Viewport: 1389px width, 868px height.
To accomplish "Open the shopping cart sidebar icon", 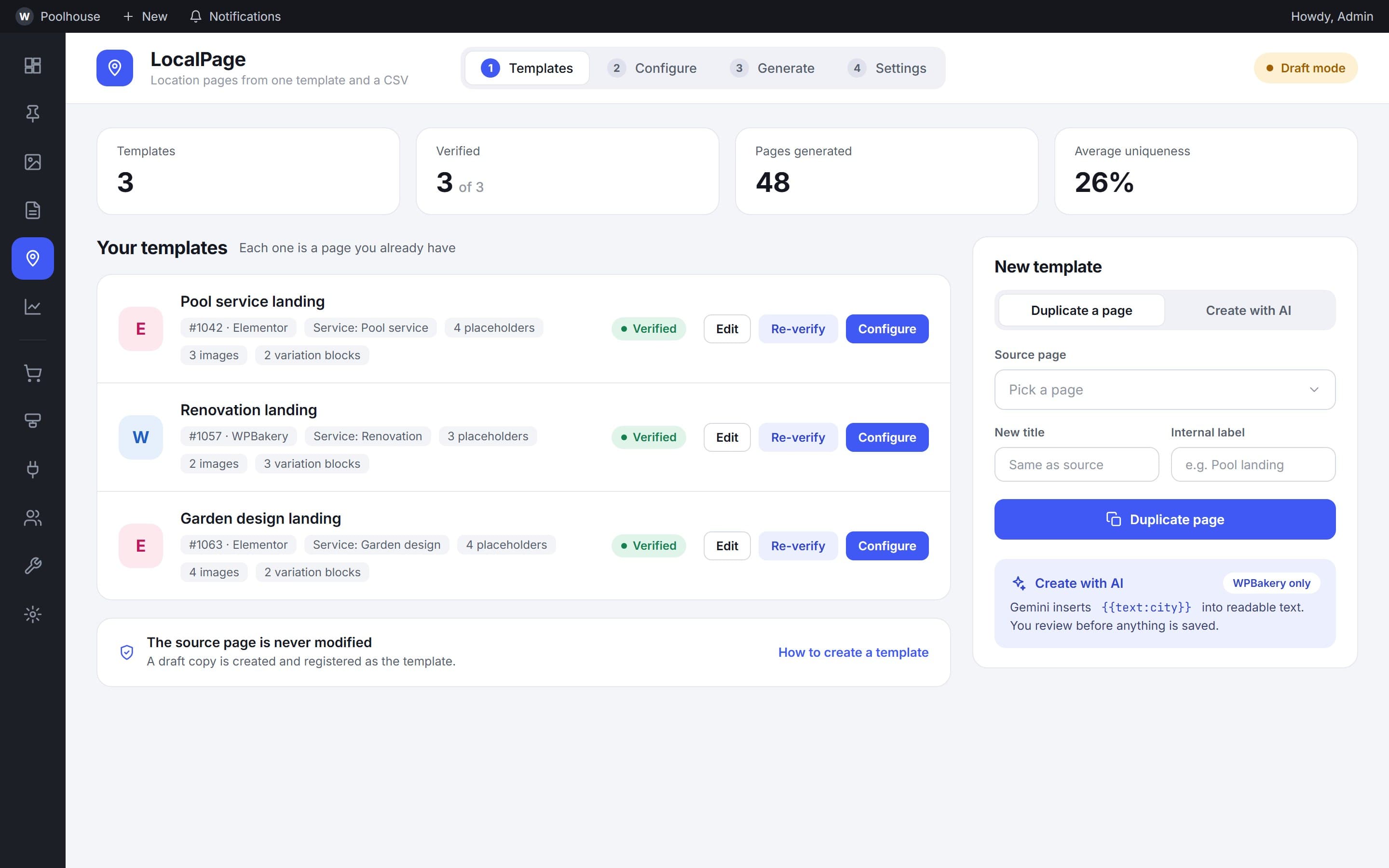I will tap(33, 373).
